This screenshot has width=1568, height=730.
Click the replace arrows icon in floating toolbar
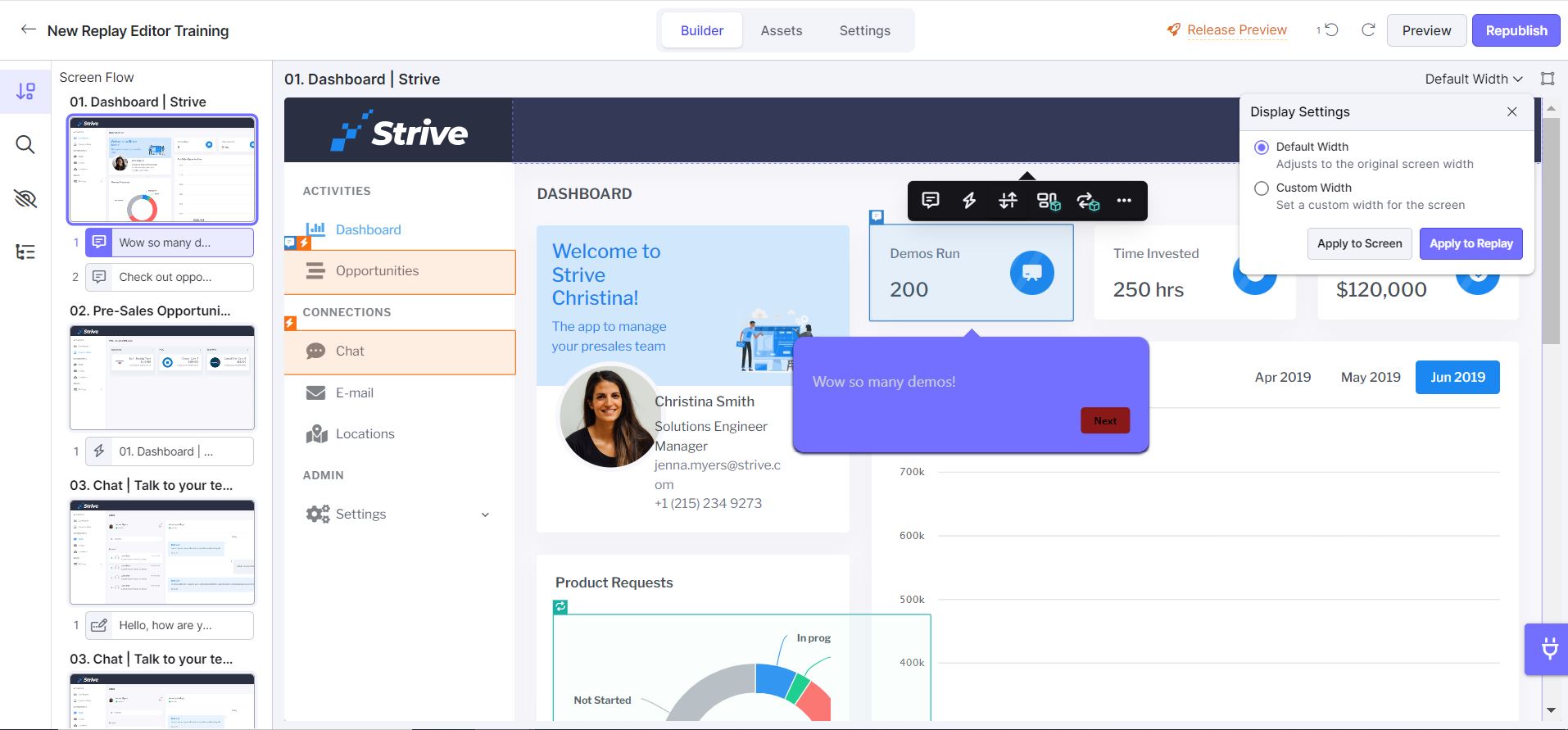click(1088, 201)
